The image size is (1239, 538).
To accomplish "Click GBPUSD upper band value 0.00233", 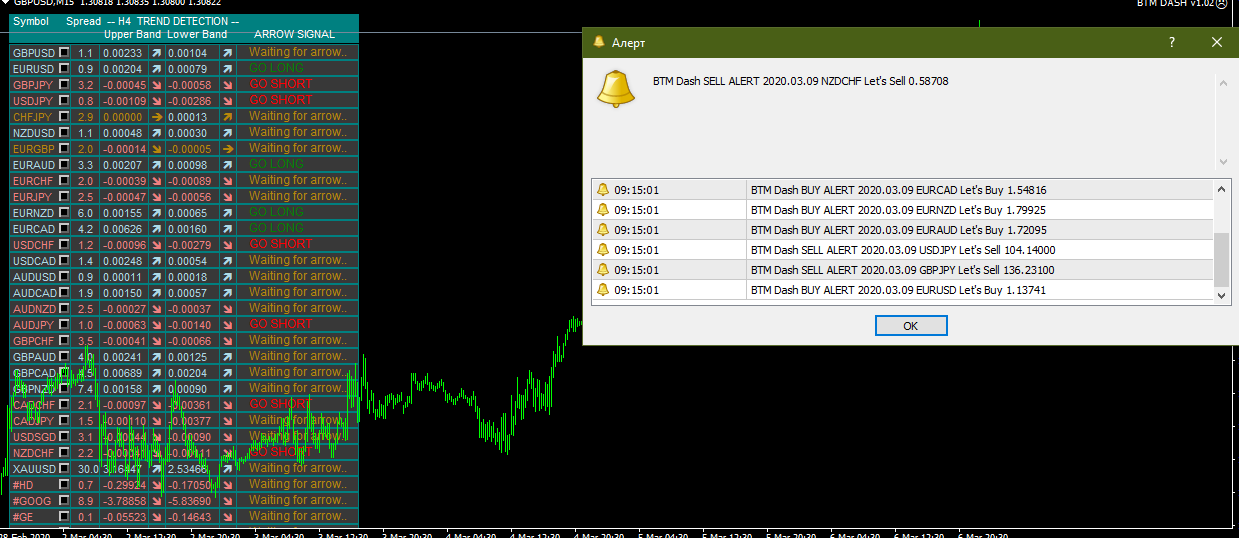I will 122,52.
